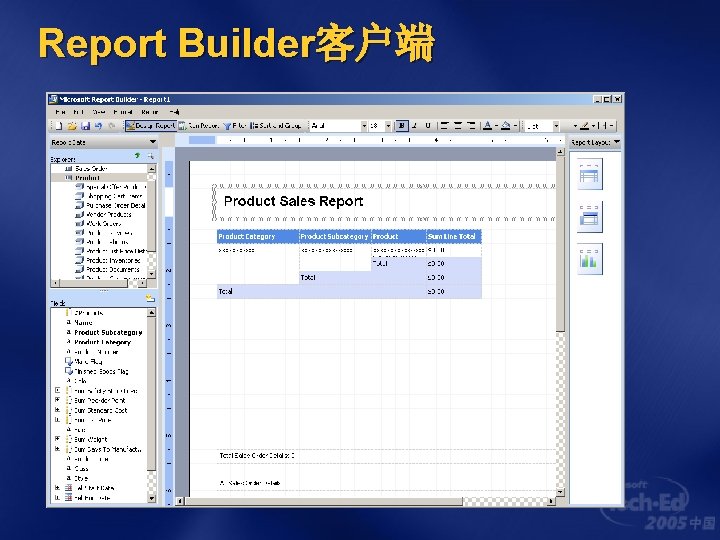Open the Filter dialog
The height and width of the screenshot is (540, 720).
pos(235,125)
